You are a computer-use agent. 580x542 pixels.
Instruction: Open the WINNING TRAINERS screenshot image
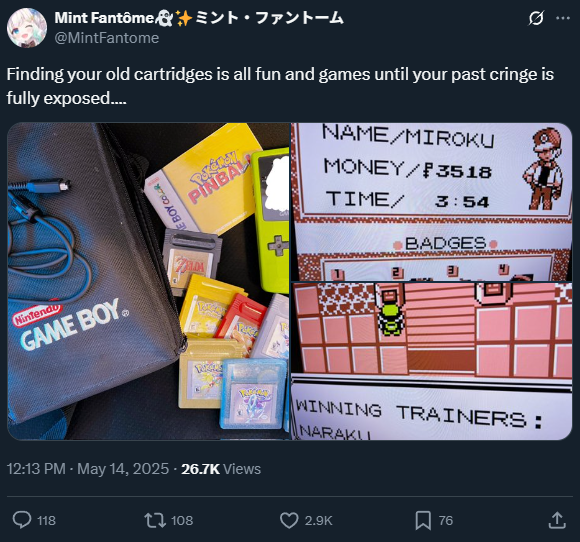[431, 361]
